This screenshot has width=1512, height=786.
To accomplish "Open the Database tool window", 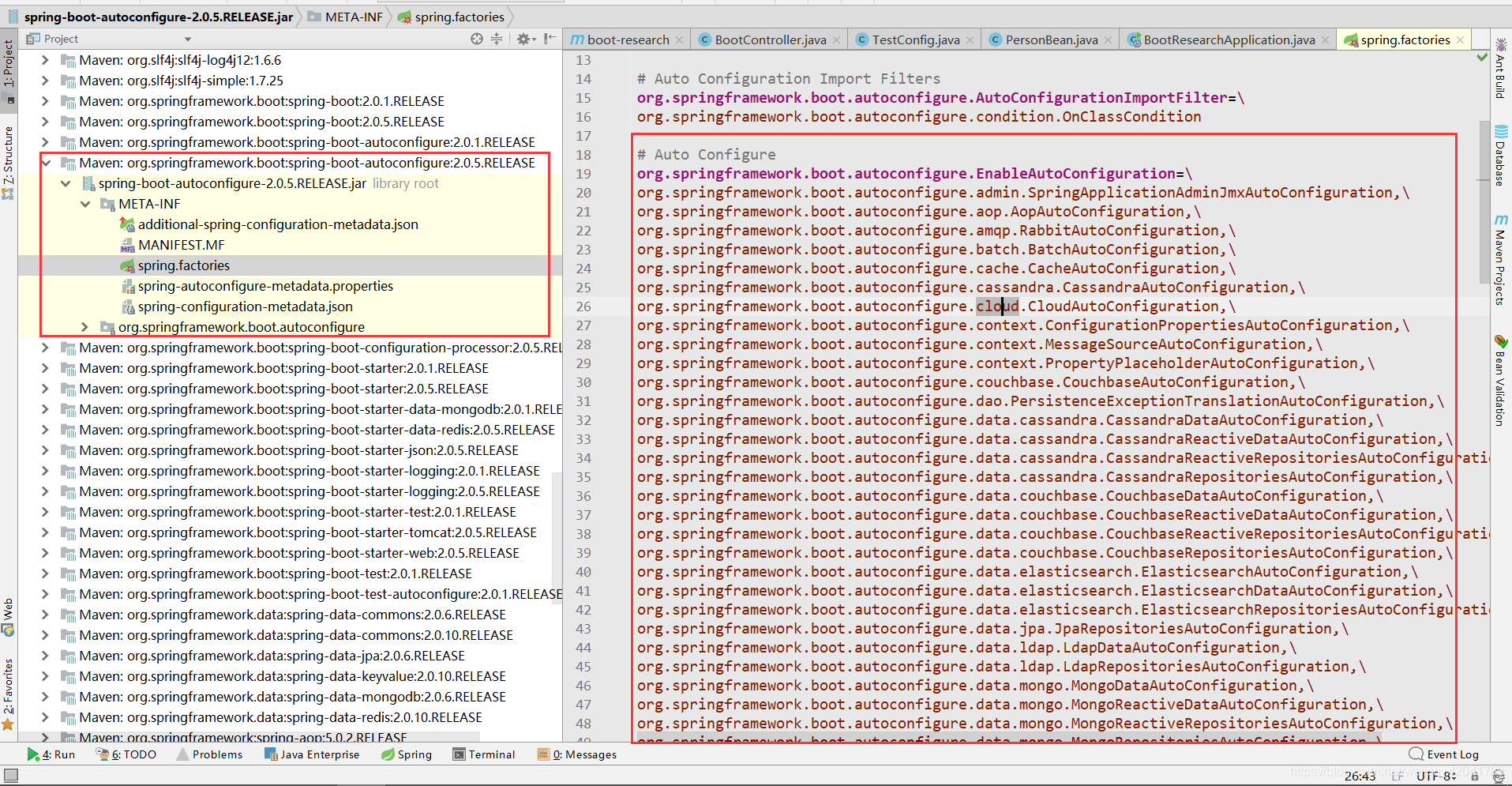I will click(x=1500, y=155).
